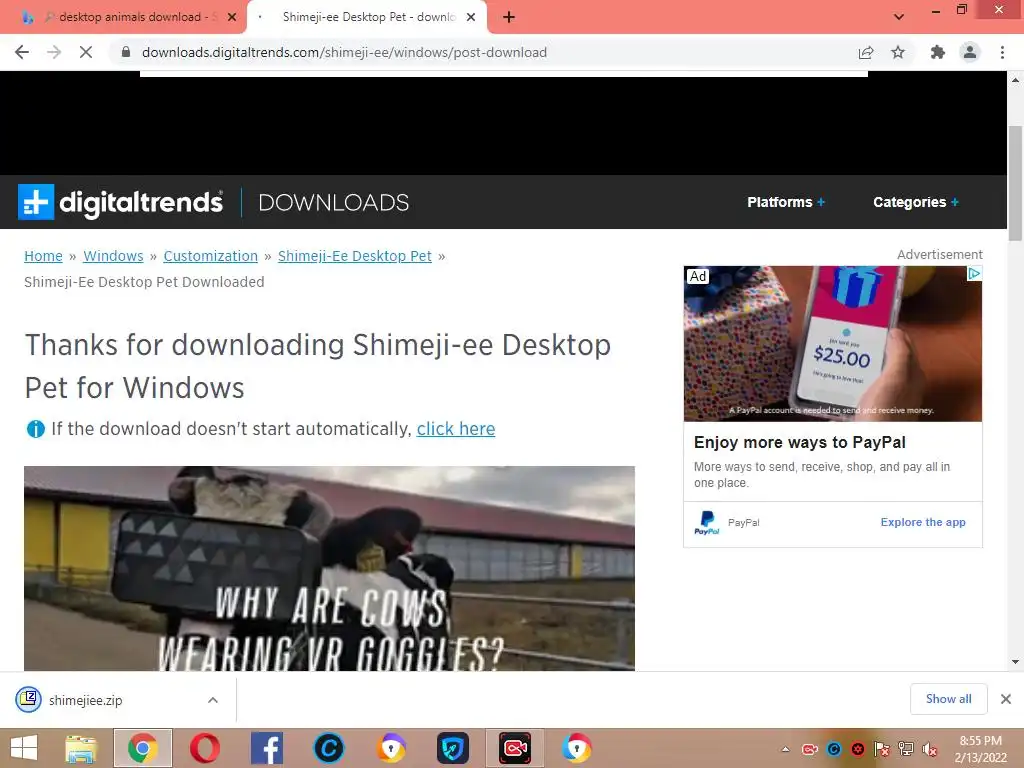Expand shimejiee.zip download options chevron
The height and width of the screenshot is (768, 1024).
pyautogui.click(x=213, y=700)
